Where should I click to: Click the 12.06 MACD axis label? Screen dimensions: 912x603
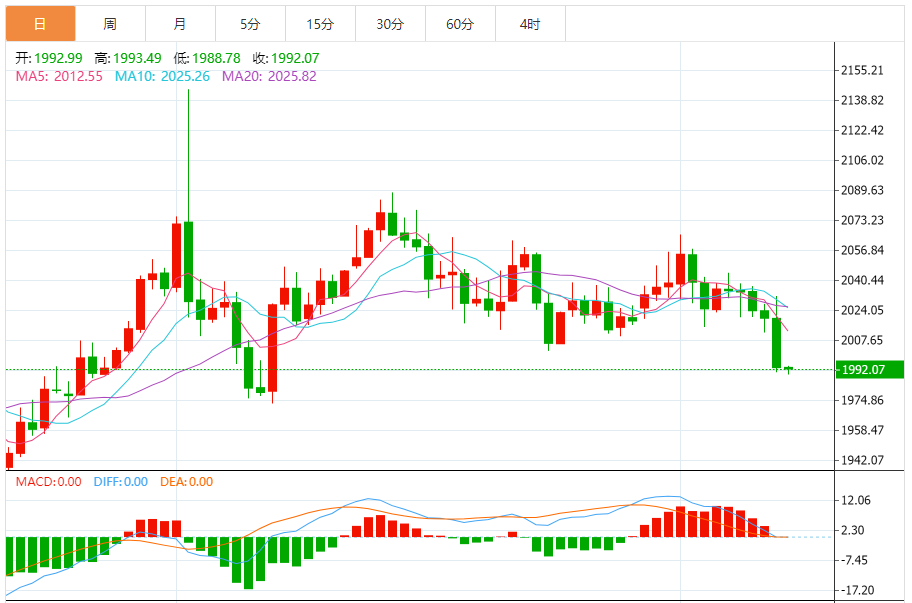[856, 500]
